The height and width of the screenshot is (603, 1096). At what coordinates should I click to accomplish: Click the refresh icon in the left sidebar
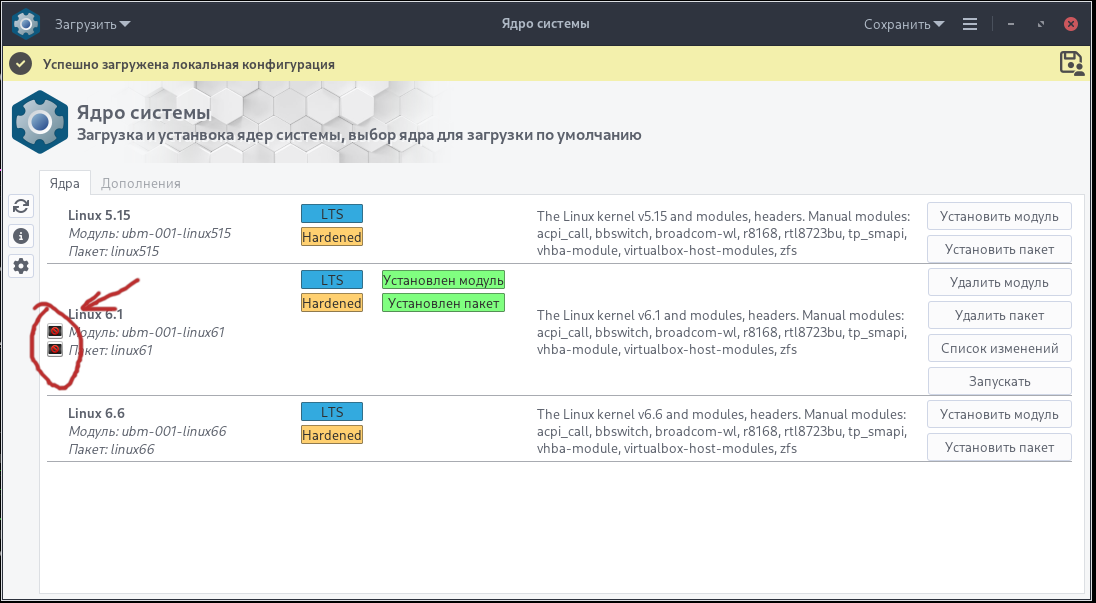point(20,207)
